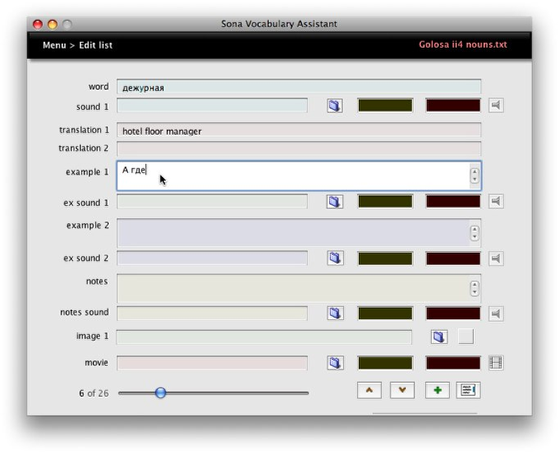Viewport: 560px width, 454px height.
Task: Browse file for image 1
Action: [439, 336]
